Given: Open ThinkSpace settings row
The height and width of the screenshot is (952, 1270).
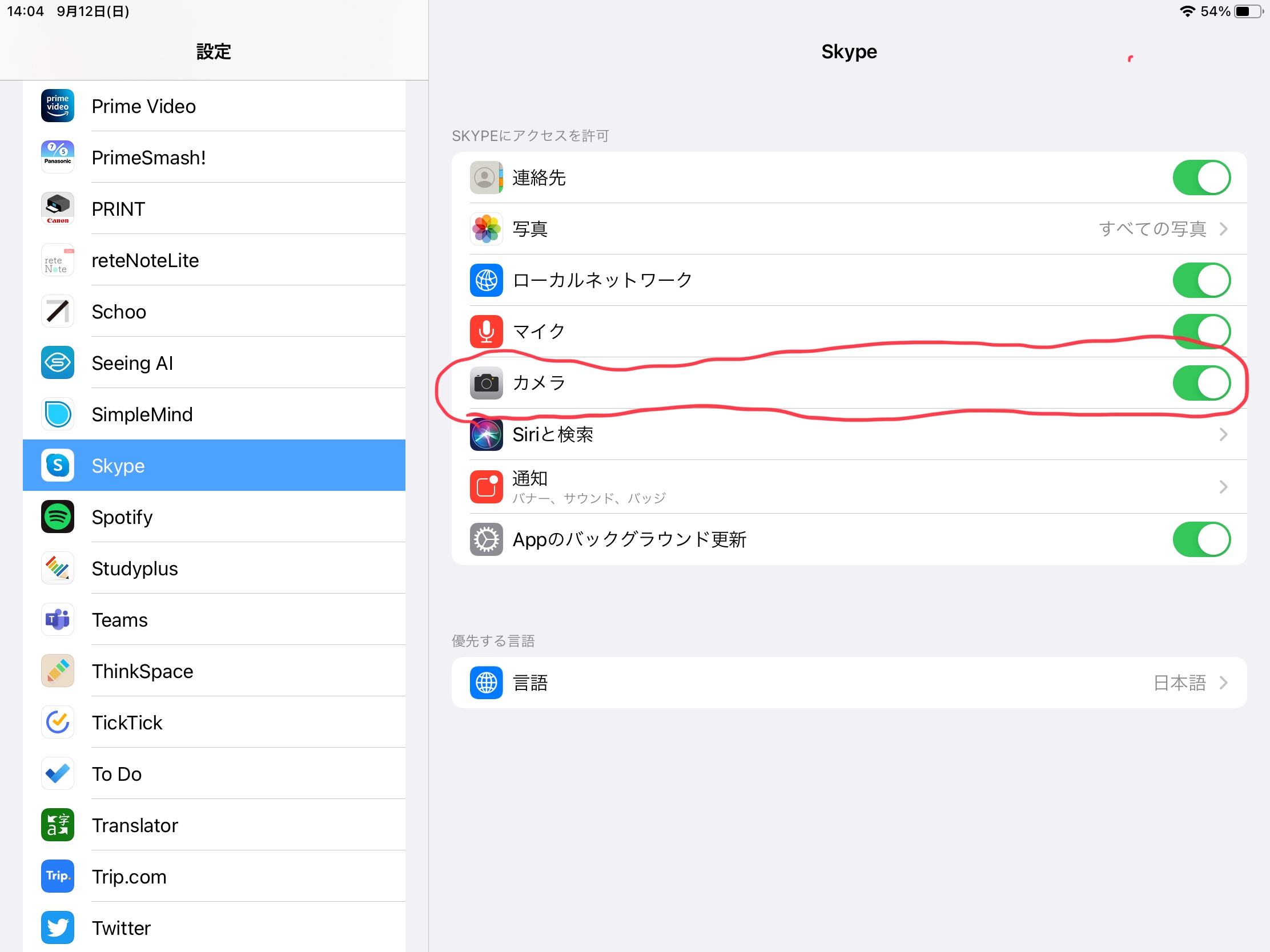Looking at the screenshot, I should (x=214, y=670).
